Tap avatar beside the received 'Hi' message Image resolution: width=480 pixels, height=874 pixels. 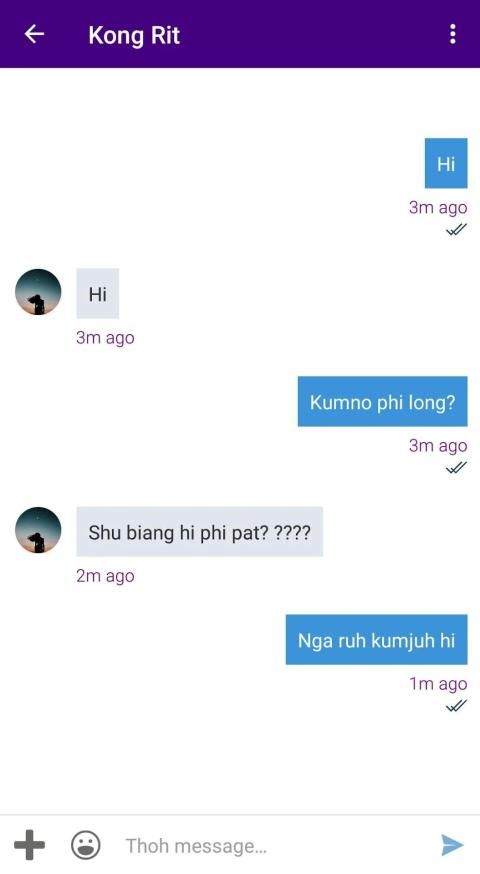[38, 292]
